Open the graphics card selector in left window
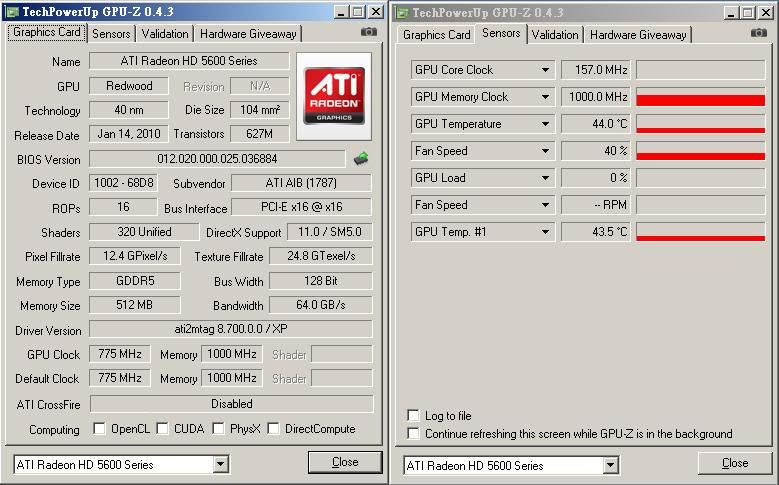 tap(221, 465)
